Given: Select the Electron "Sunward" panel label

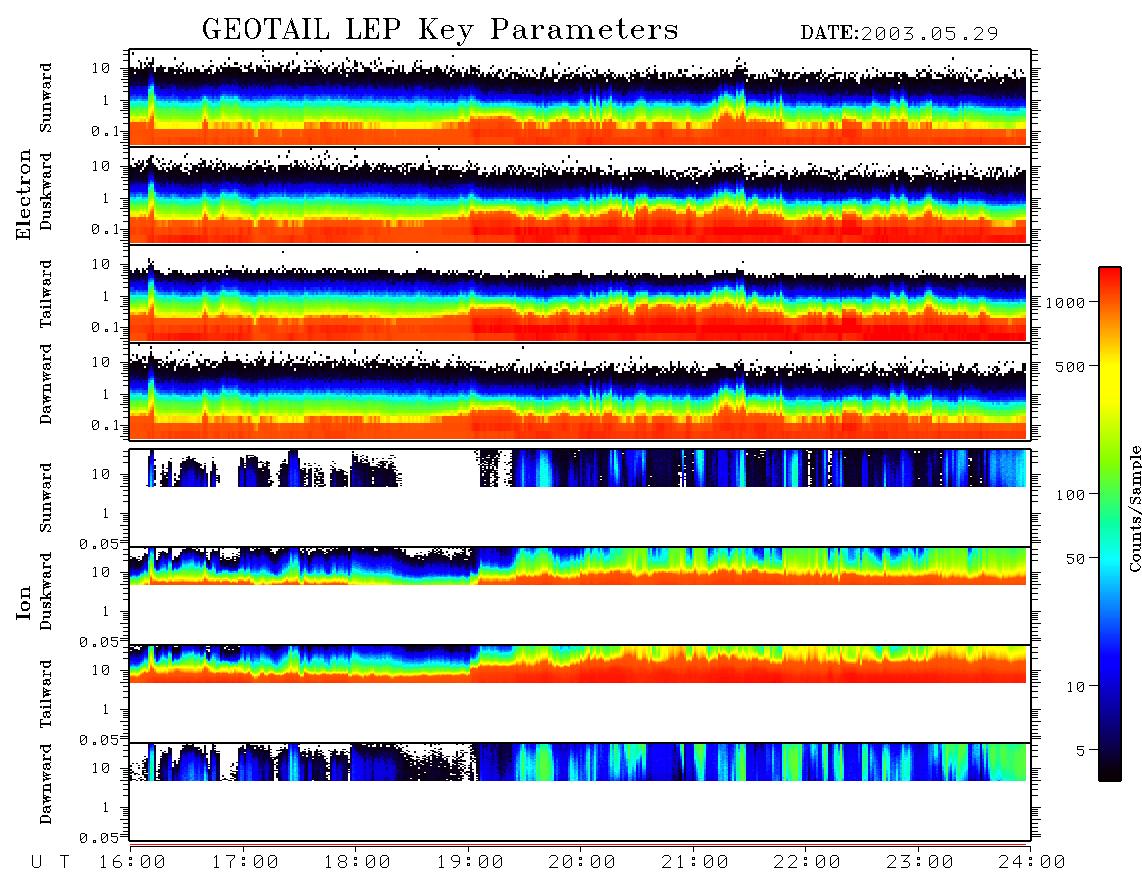Looking at the screenshot, I should click(x=46, y=98).
